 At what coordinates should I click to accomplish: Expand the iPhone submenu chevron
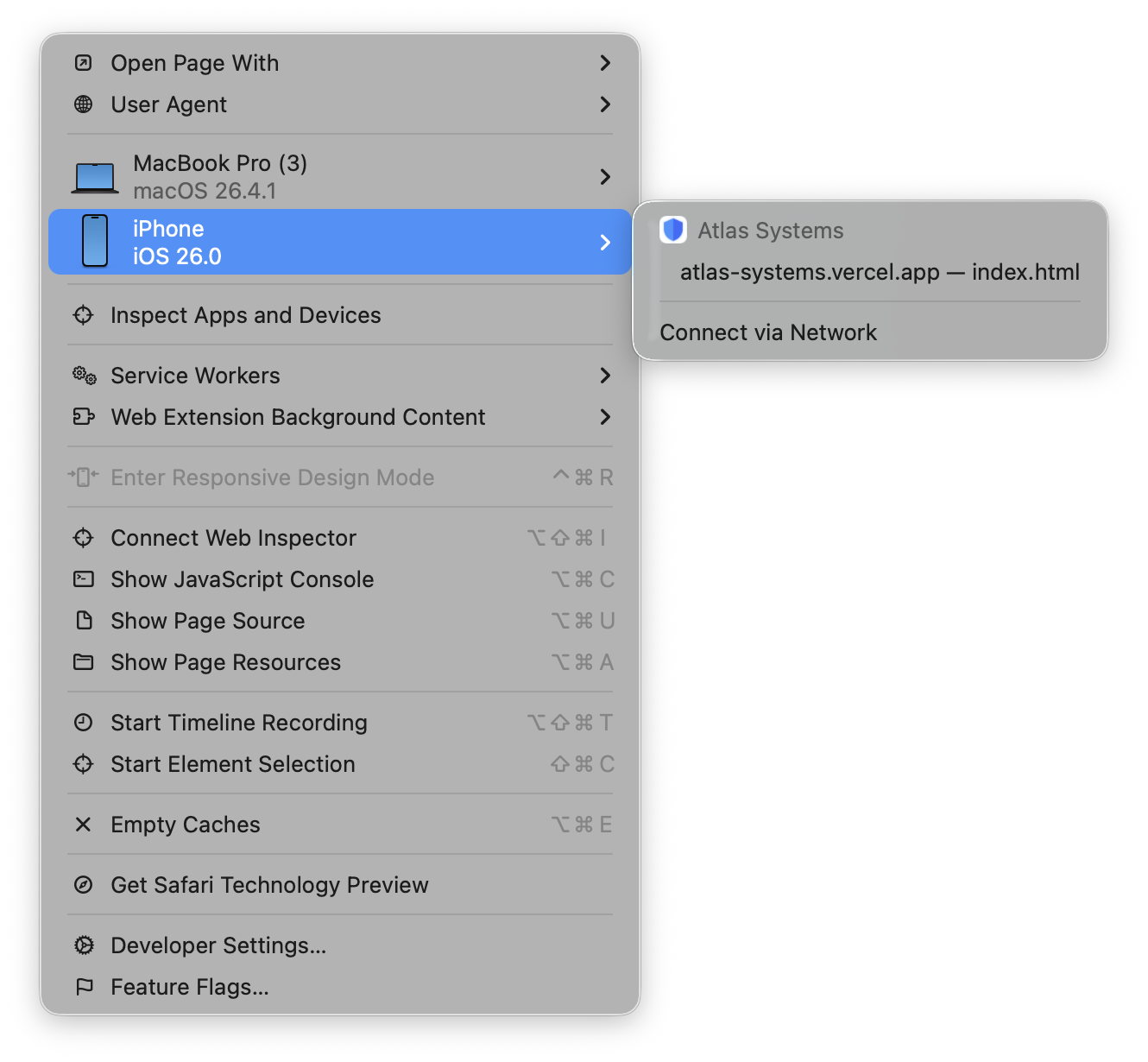click(605, 243)
